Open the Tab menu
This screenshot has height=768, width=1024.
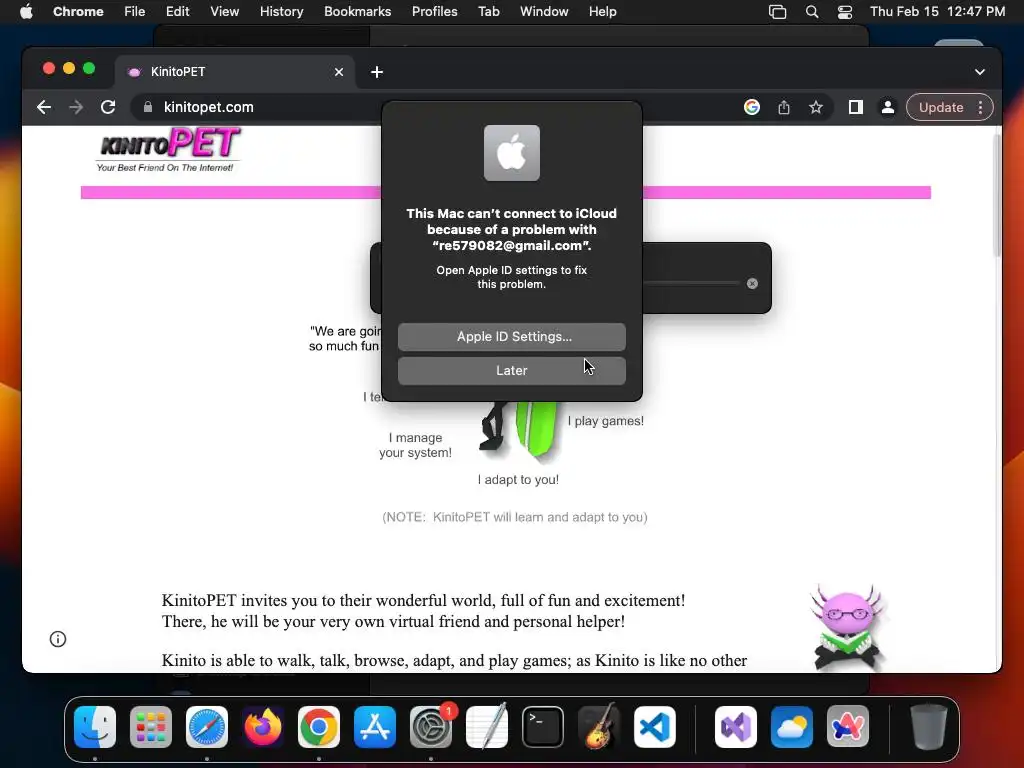pyautogui.click(x=488, y=12)
